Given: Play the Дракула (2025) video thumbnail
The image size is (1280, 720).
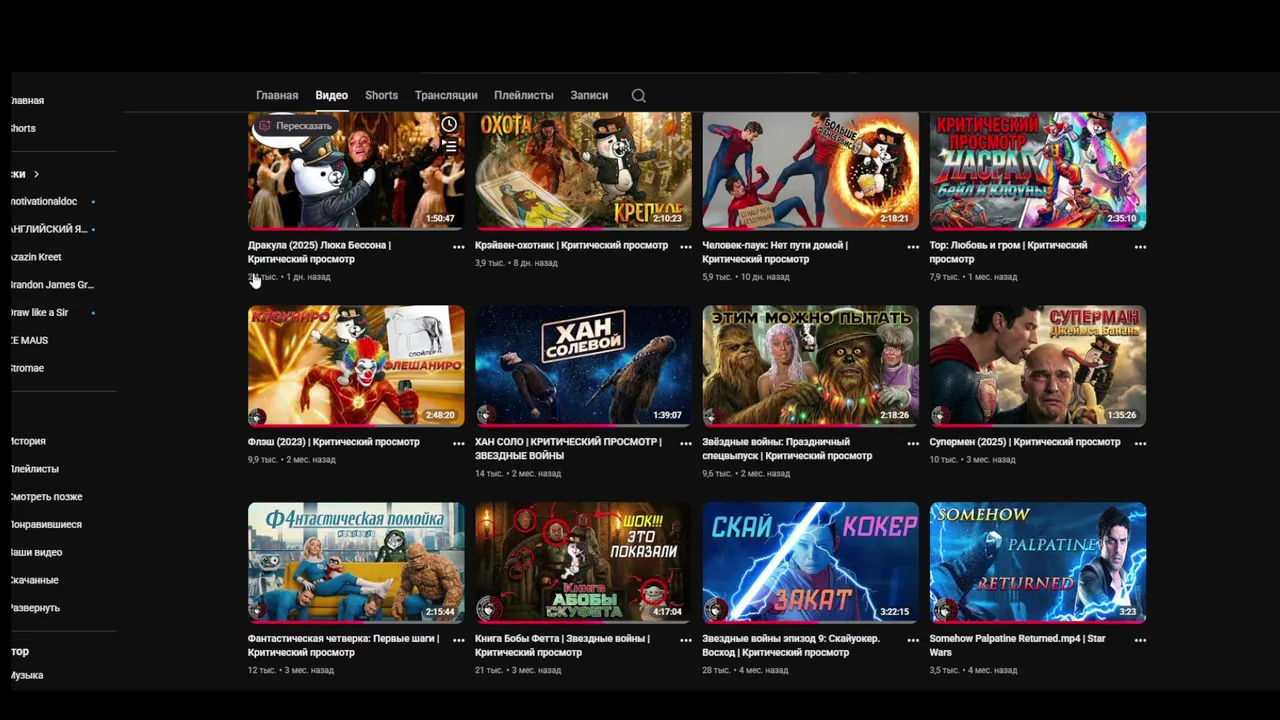Looking at the screenshot, I should tap(356, 171).
